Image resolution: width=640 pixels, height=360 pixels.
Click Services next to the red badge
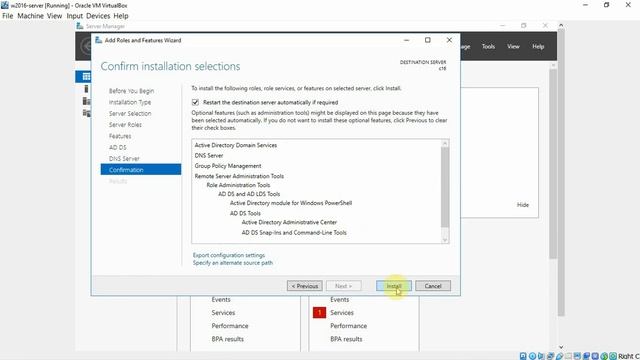click(342, 313)
